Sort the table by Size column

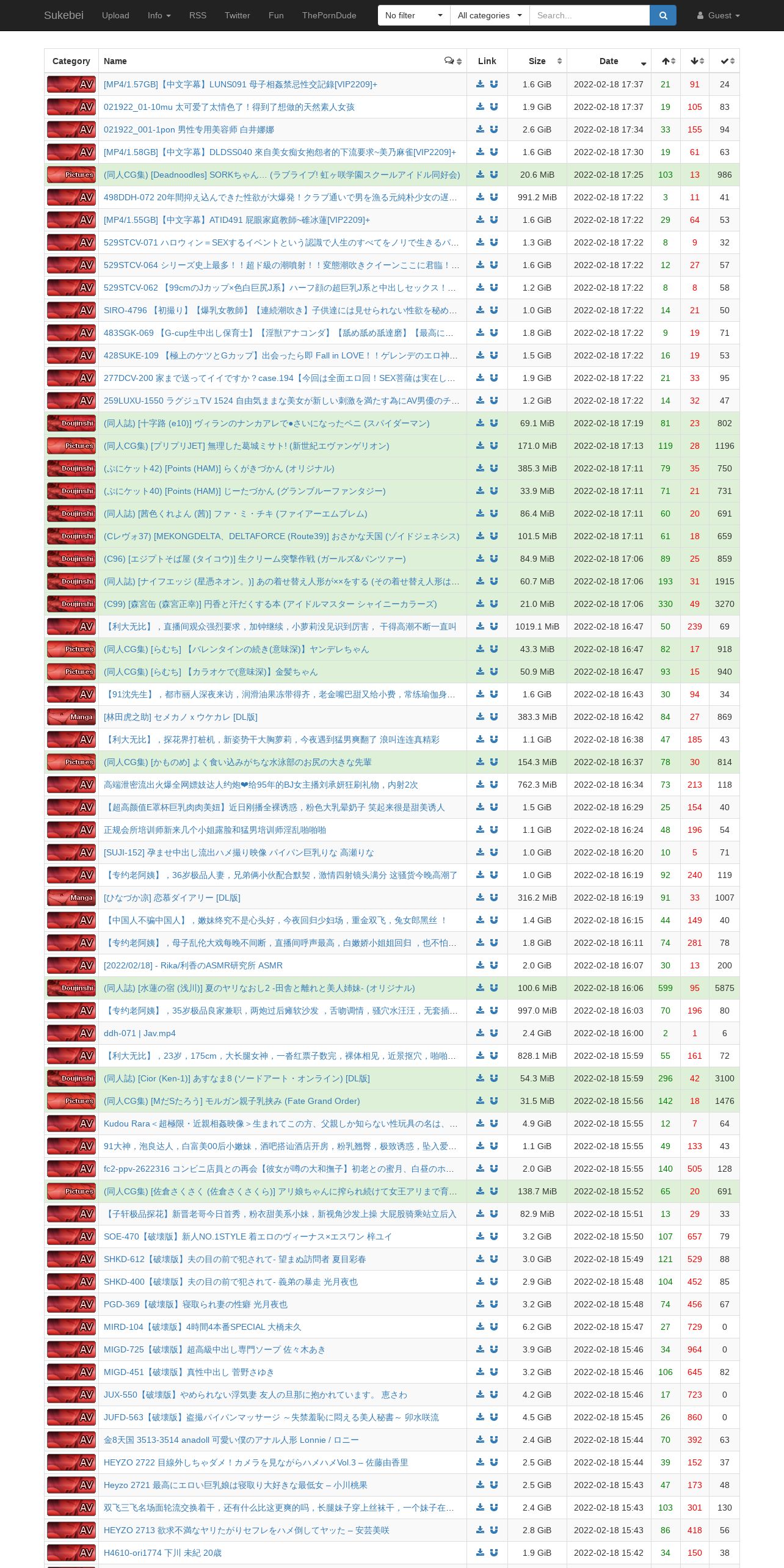(x=537, y=61)
